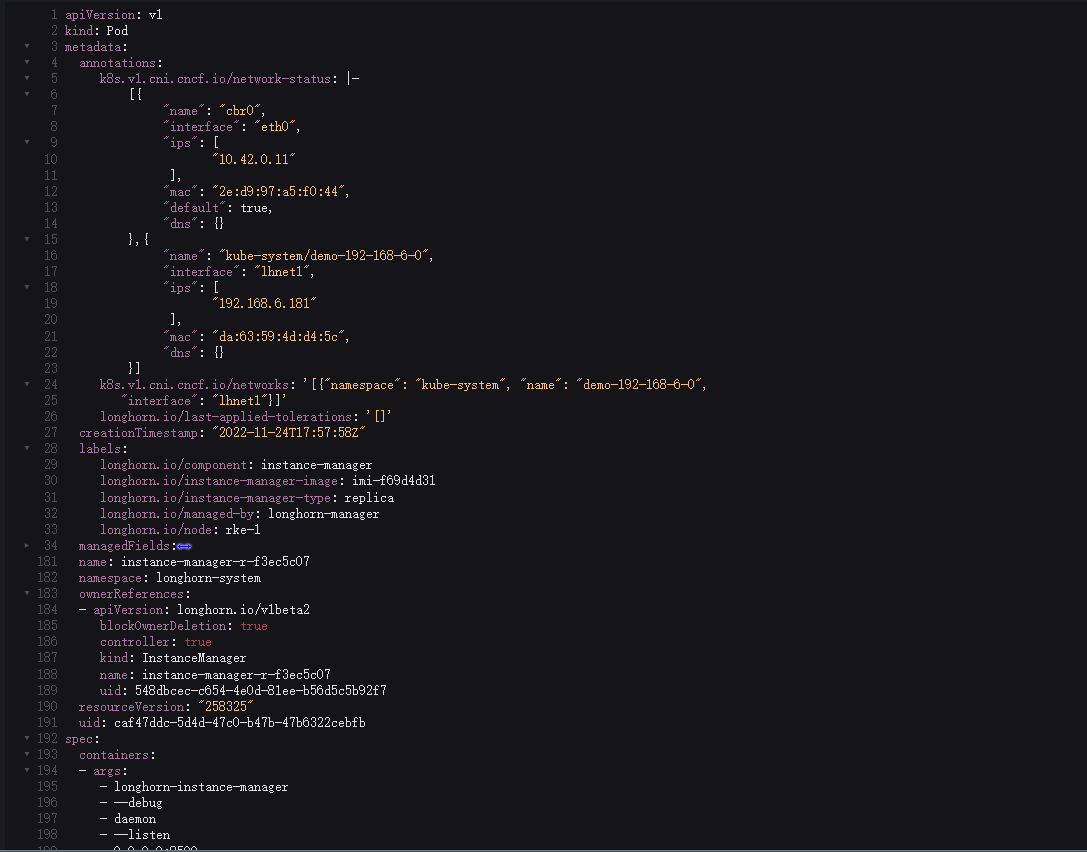Collapse the annotations section
The width and height of the screenshot is (1087, 852).
pyautogui.click(x=28, y=62)
